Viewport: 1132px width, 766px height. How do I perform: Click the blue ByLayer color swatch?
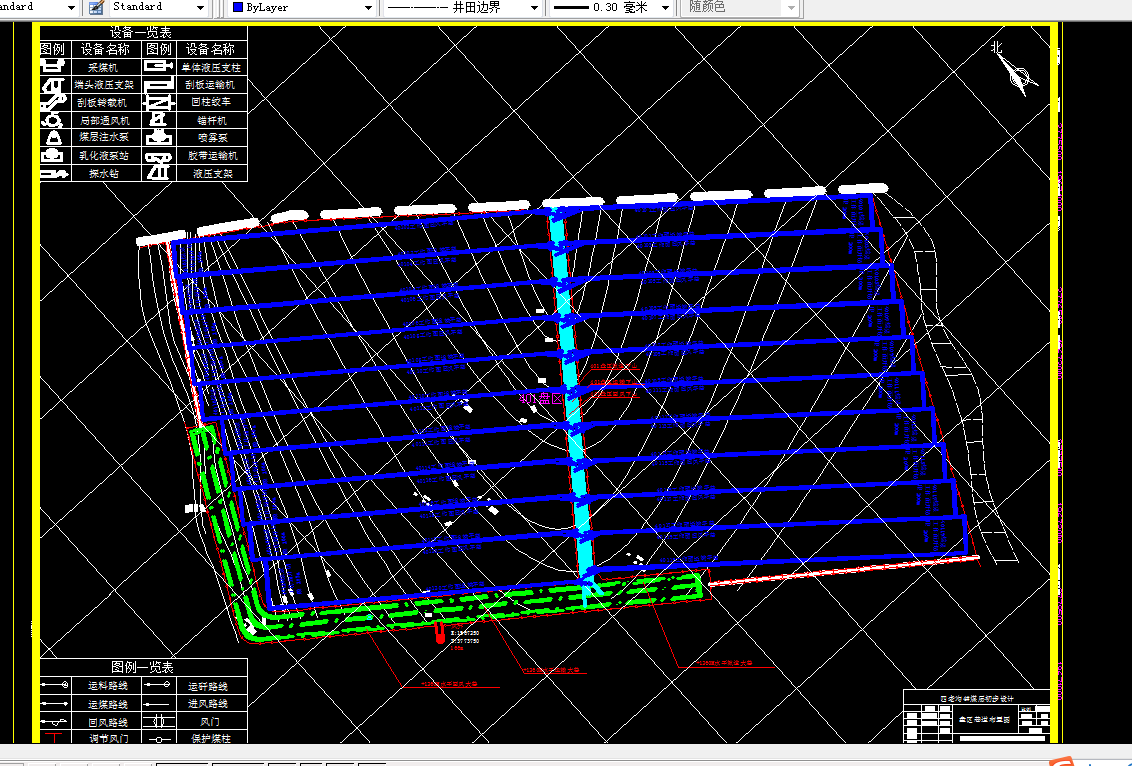238,7
